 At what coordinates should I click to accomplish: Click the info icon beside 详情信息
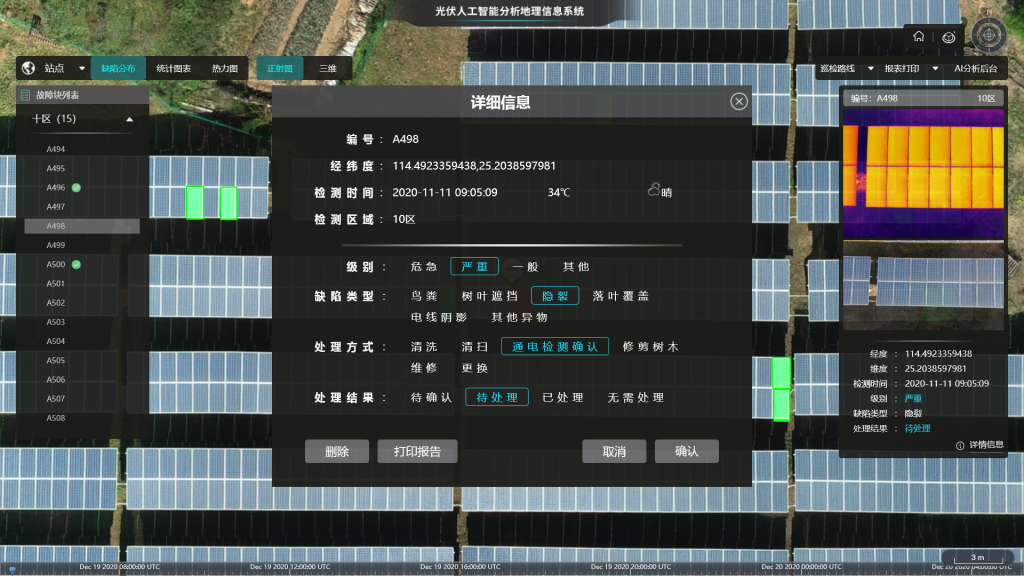pos(960,445)
